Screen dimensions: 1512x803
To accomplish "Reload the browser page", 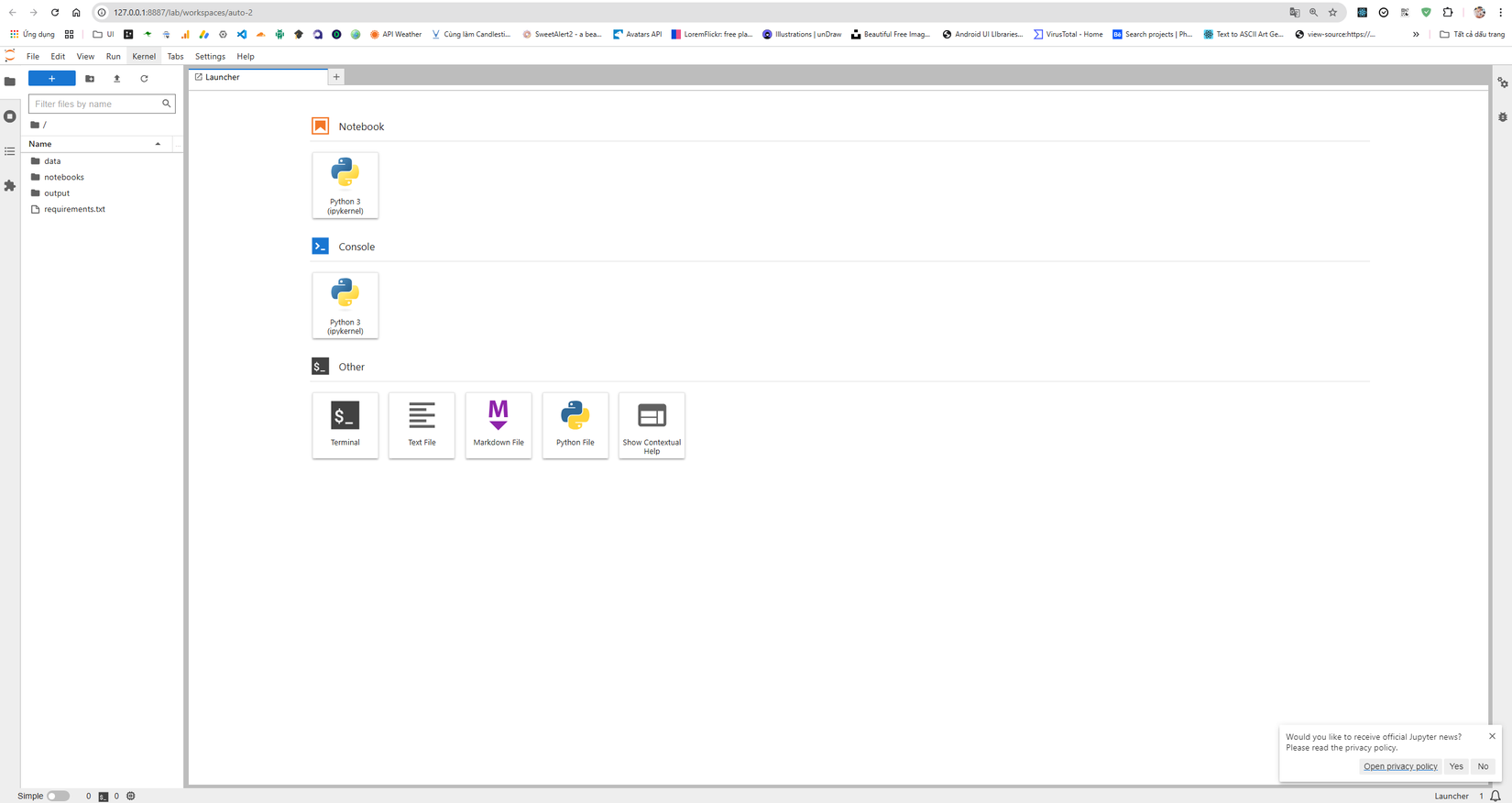I will tap(55, 13).
